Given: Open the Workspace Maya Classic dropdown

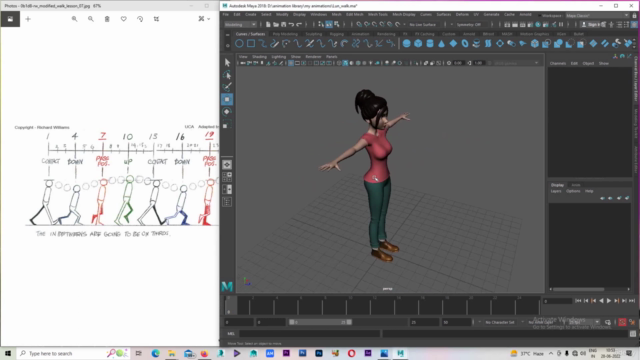Looking at the screenshot, I should click(597, 16).
